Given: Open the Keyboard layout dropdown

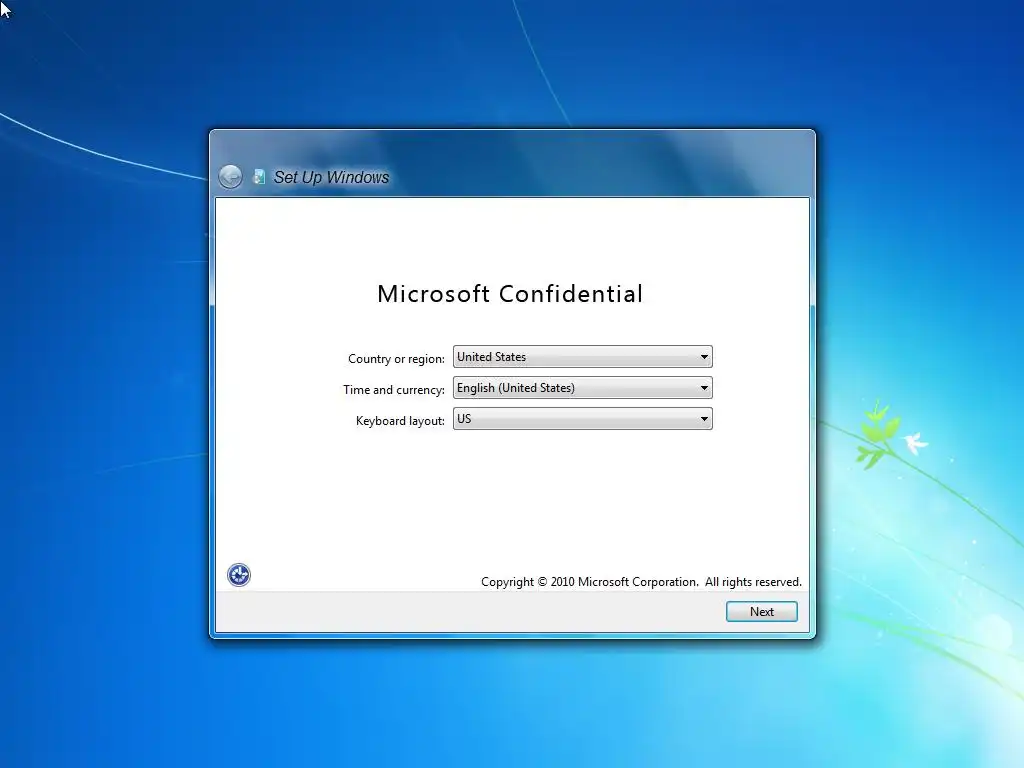Looking at the screenshot, I should pyautogui.click(x=583, y=419).
